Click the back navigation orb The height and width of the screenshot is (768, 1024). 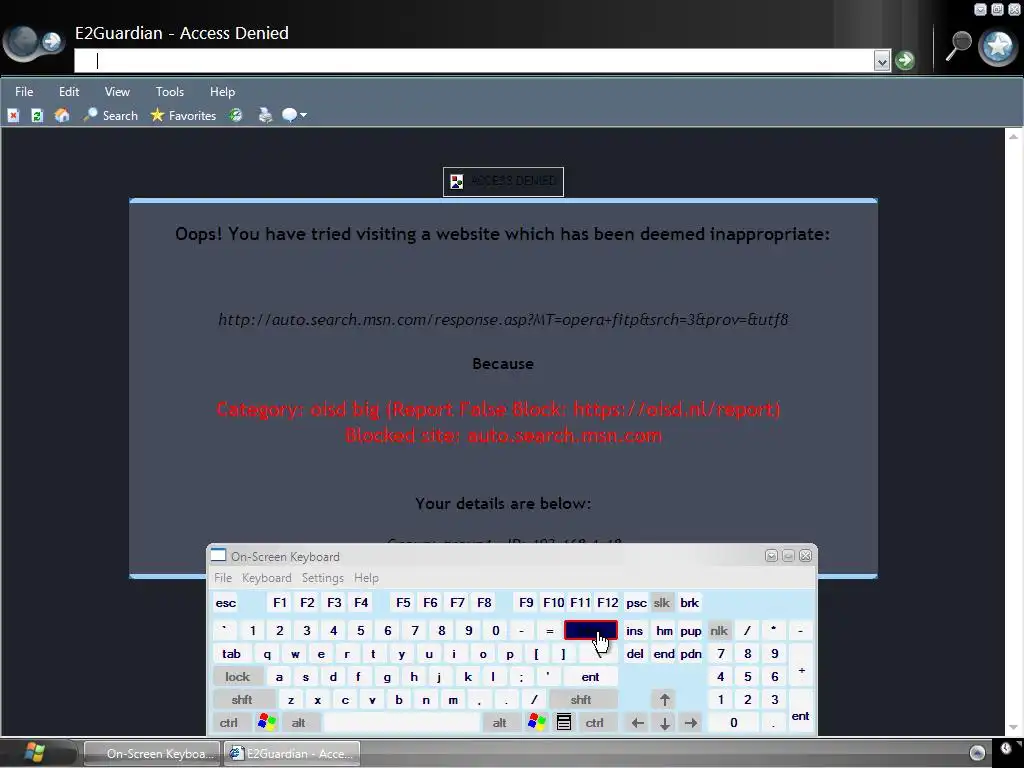tap(24, 42)
